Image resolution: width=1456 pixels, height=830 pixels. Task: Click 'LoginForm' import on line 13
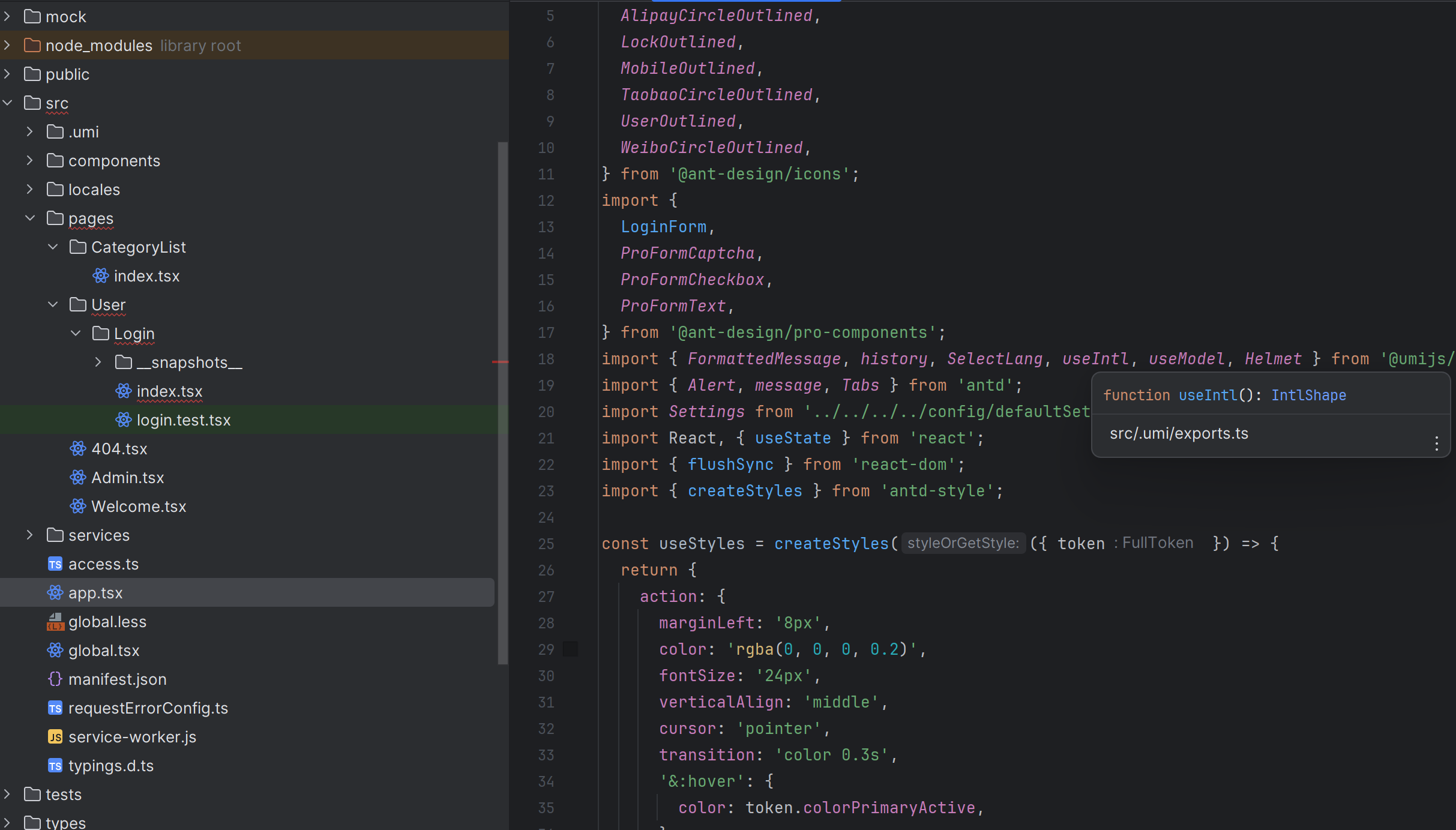pyautogui.click(x=663, y=227)
